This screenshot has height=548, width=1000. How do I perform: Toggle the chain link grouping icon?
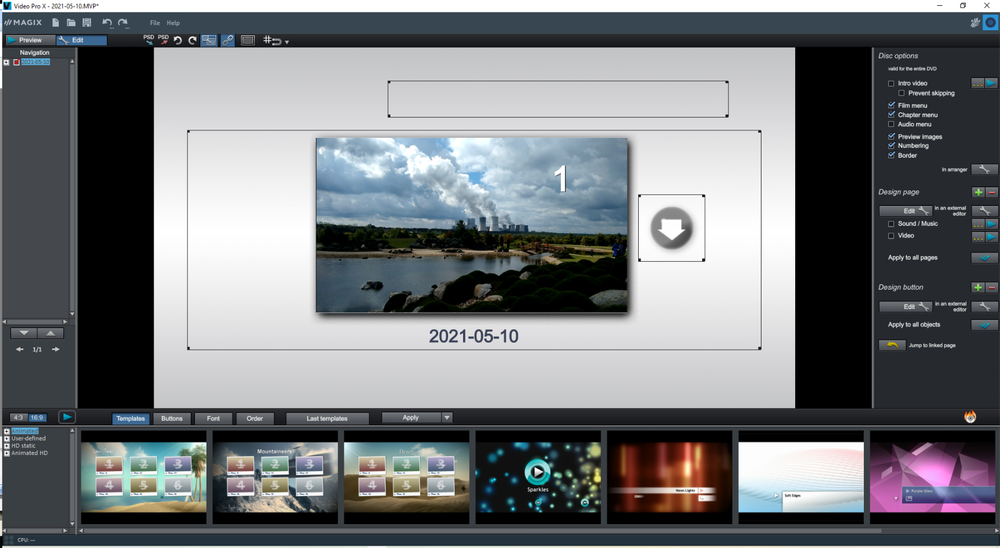228,40
